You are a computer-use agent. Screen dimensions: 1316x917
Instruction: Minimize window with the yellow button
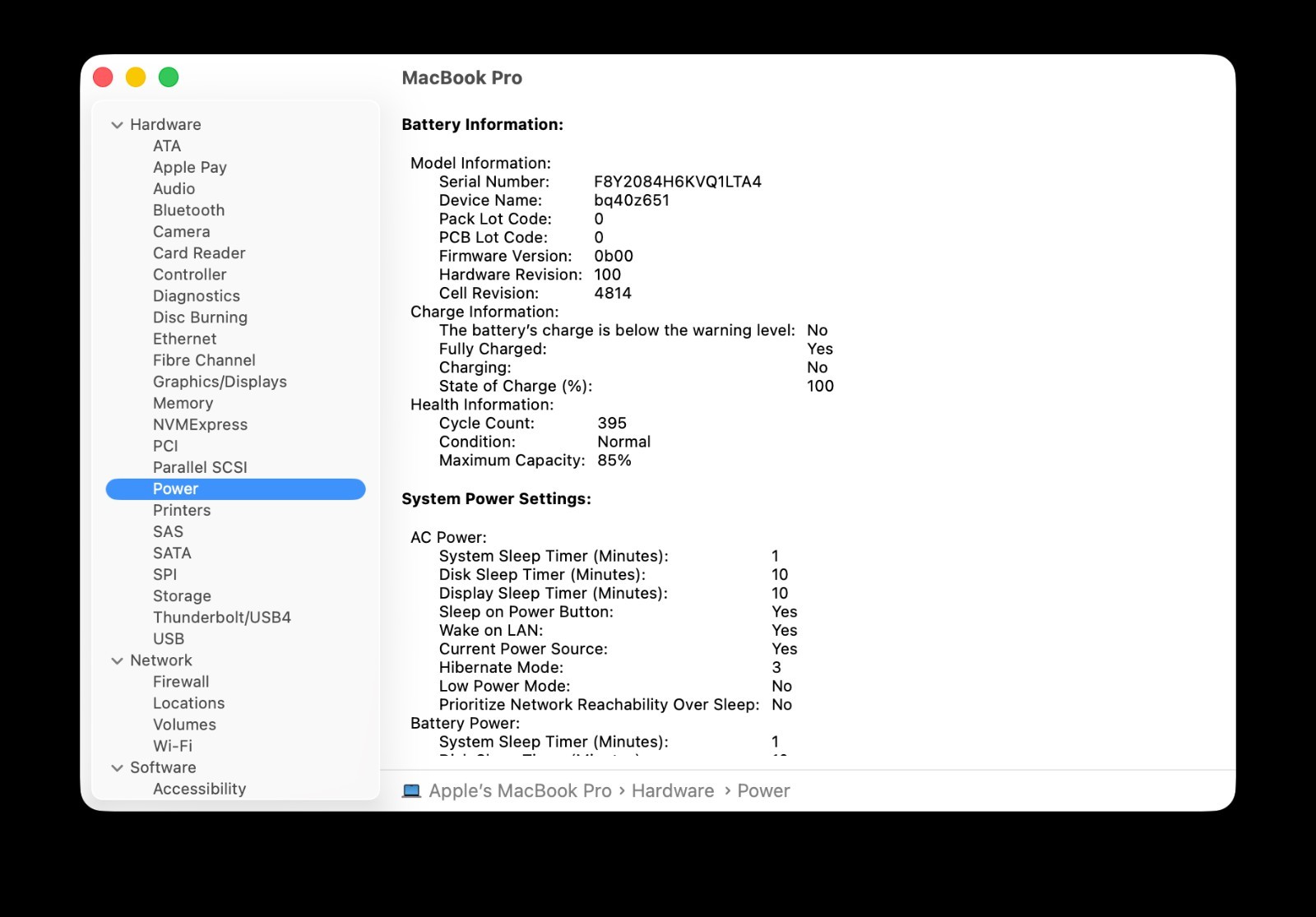point(136,77)
